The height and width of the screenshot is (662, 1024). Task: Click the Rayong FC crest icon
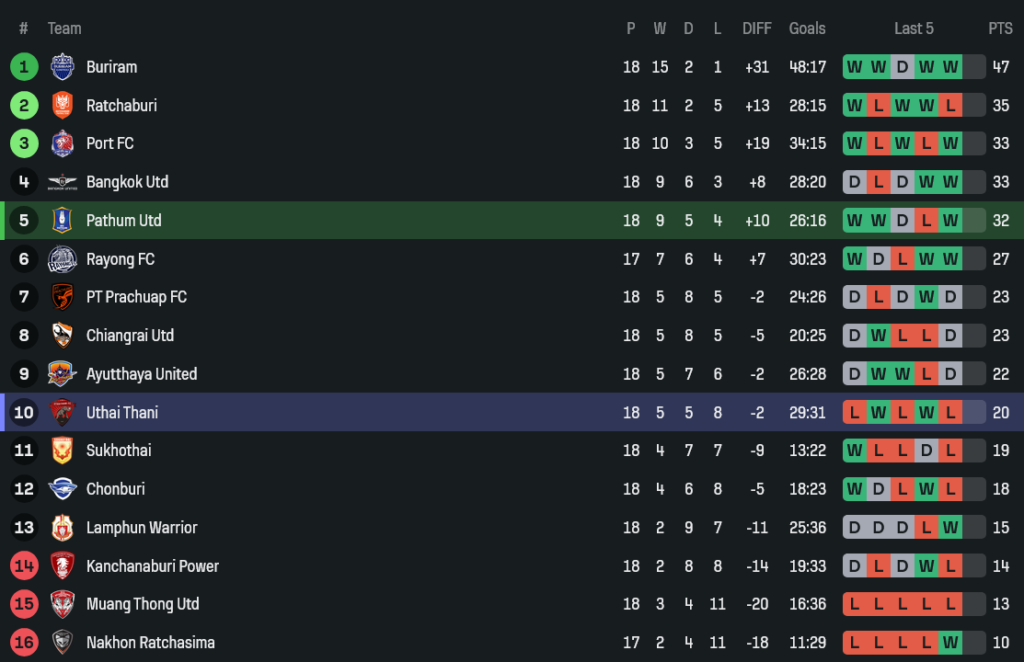point(62,259)
